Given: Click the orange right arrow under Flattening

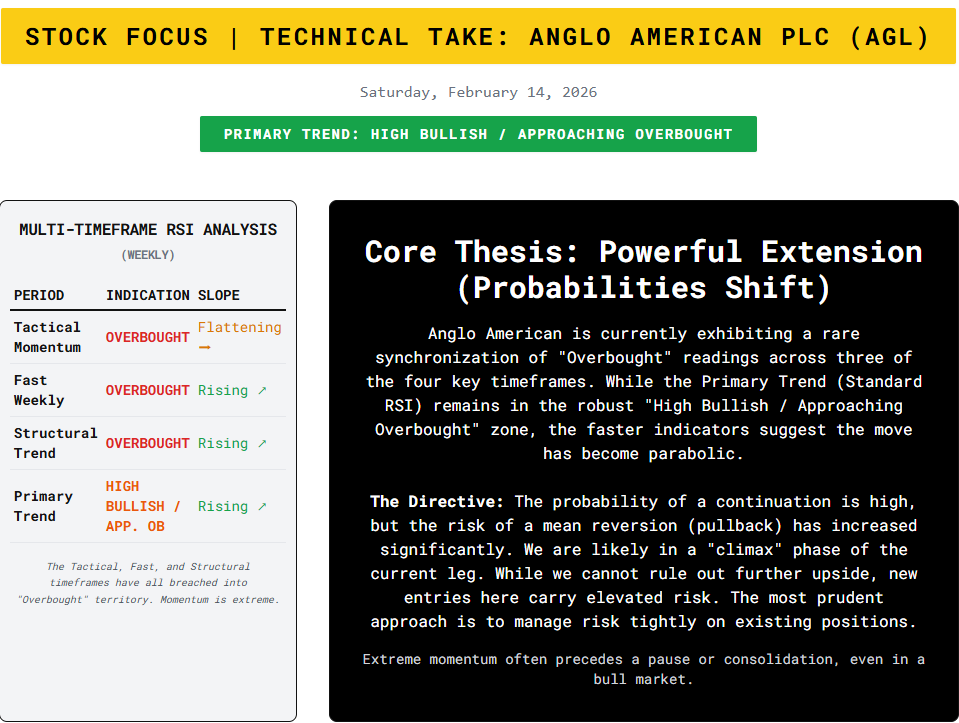Looking at the screenshot, I should click(204, 347).
